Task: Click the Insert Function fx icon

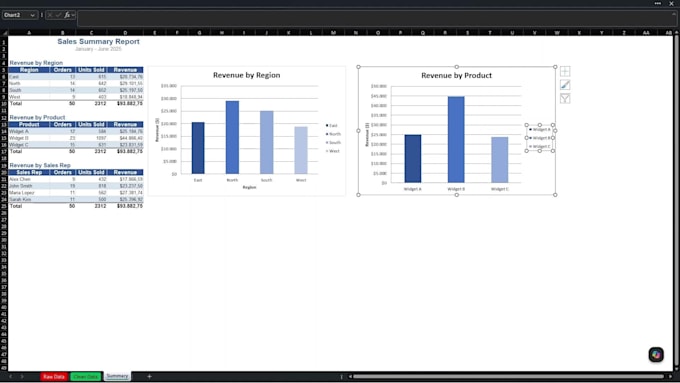Action: pos(67,15)
